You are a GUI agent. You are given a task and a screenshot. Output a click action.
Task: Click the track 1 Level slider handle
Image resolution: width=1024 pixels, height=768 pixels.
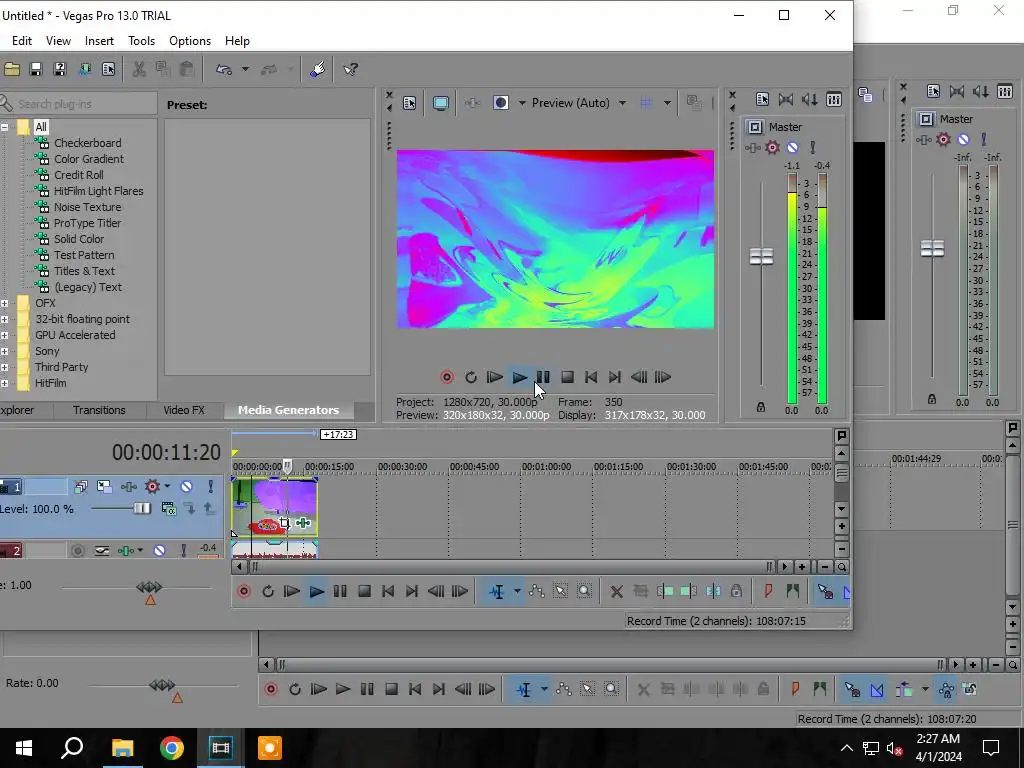[142, 508]
